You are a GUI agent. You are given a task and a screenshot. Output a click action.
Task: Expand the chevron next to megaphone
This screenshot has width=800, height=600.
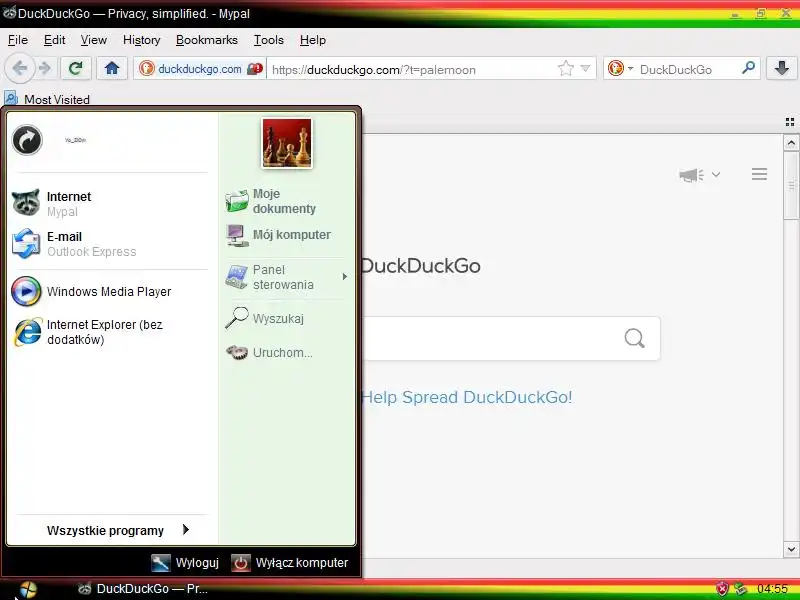coord(716,174)
